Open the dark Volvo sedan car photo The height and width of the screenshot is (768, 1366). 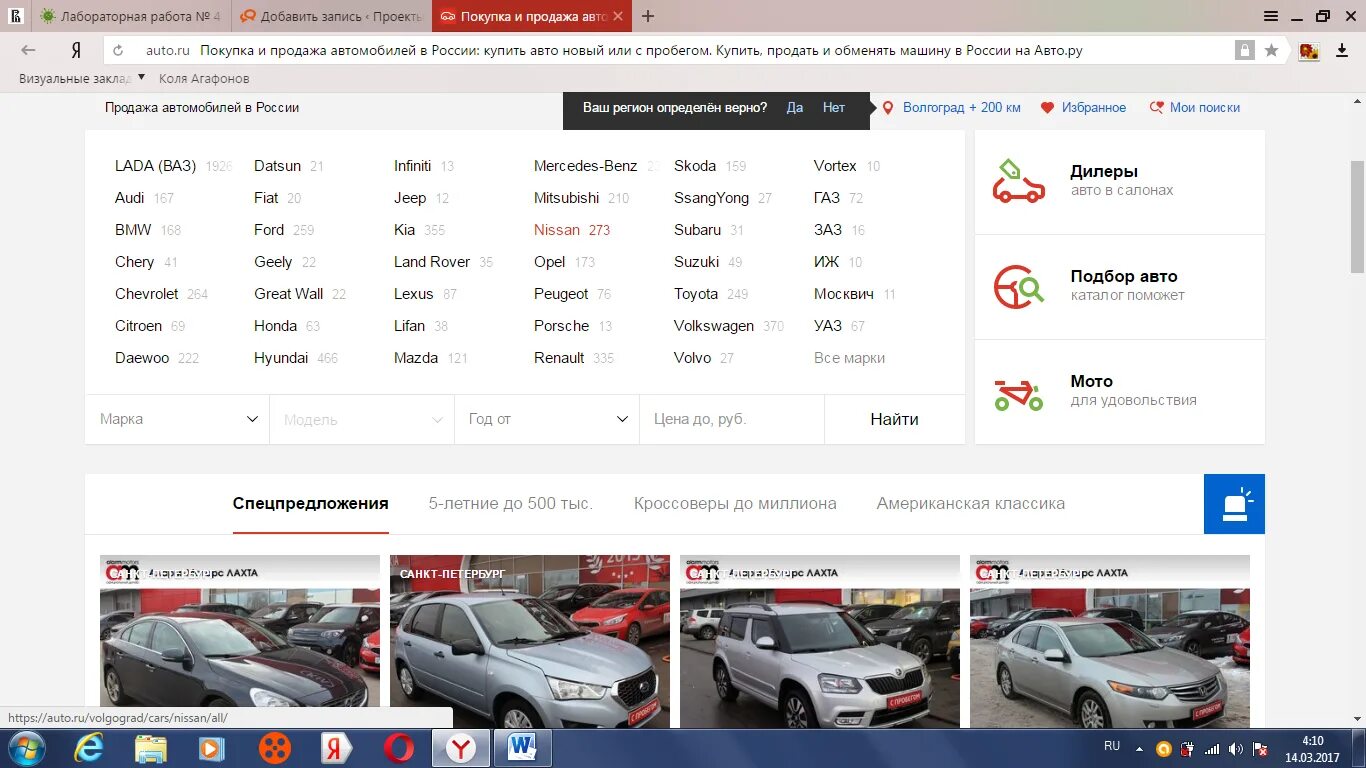[240, 642]
